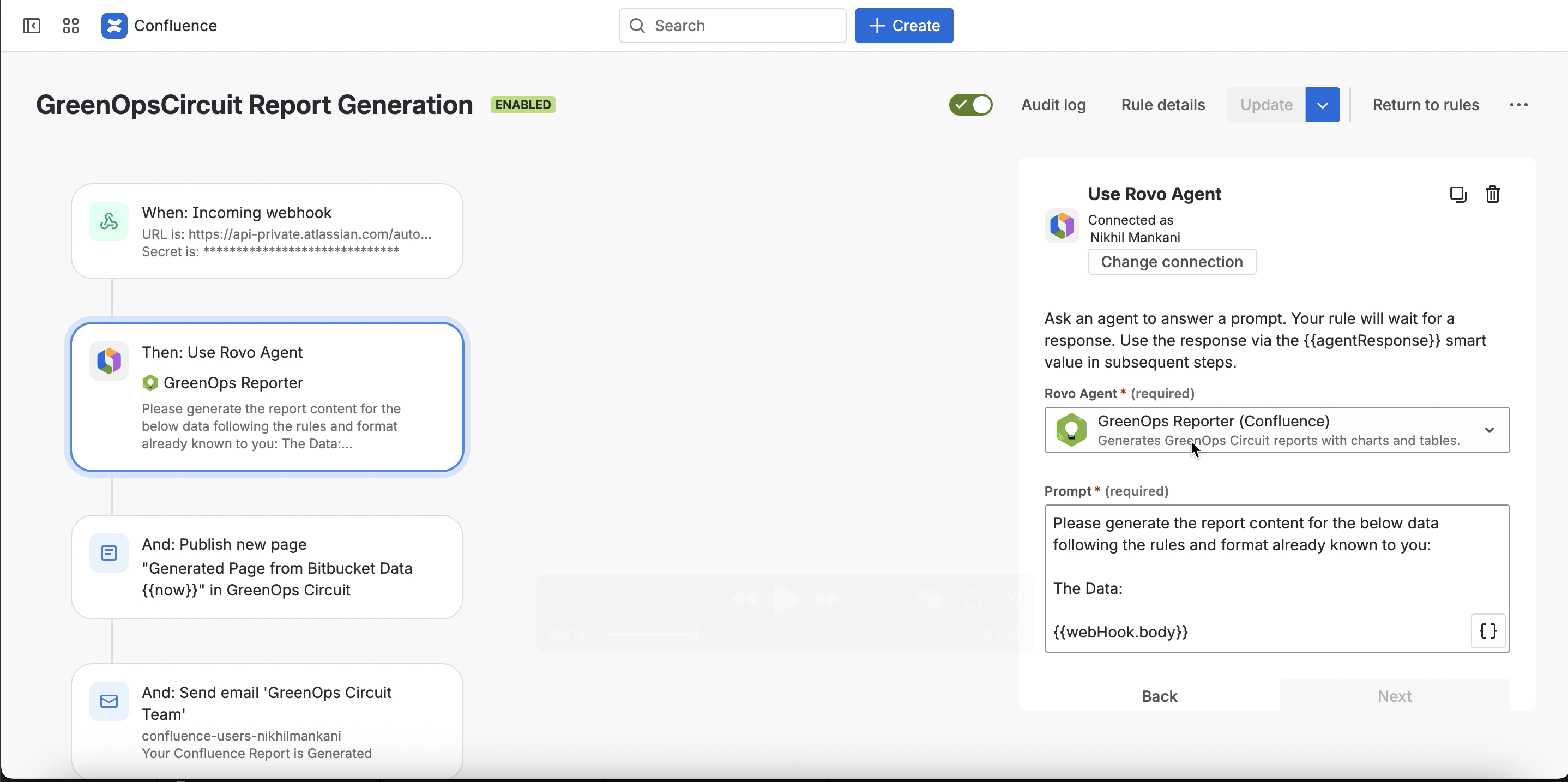This screenshot has width=1568, height=782.
Task: Open the app switcher grid icon
Action: tap(71, 26)
